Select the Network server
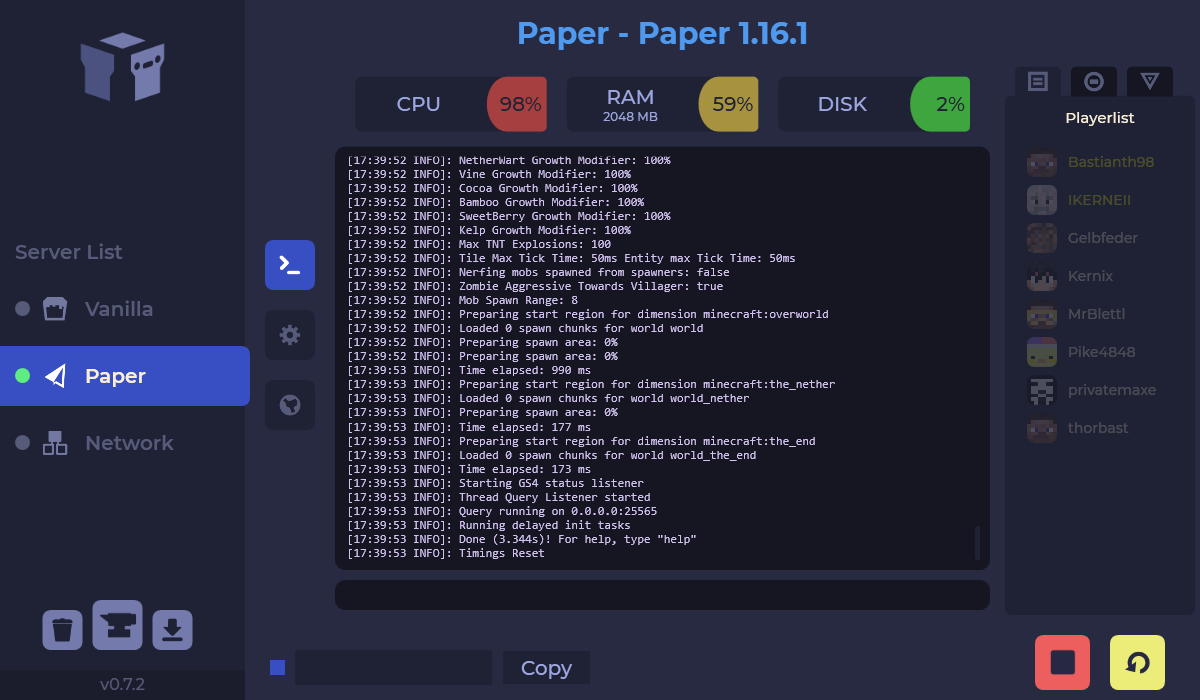This screenshot has height=700, width=1200. tap(125, 443)
